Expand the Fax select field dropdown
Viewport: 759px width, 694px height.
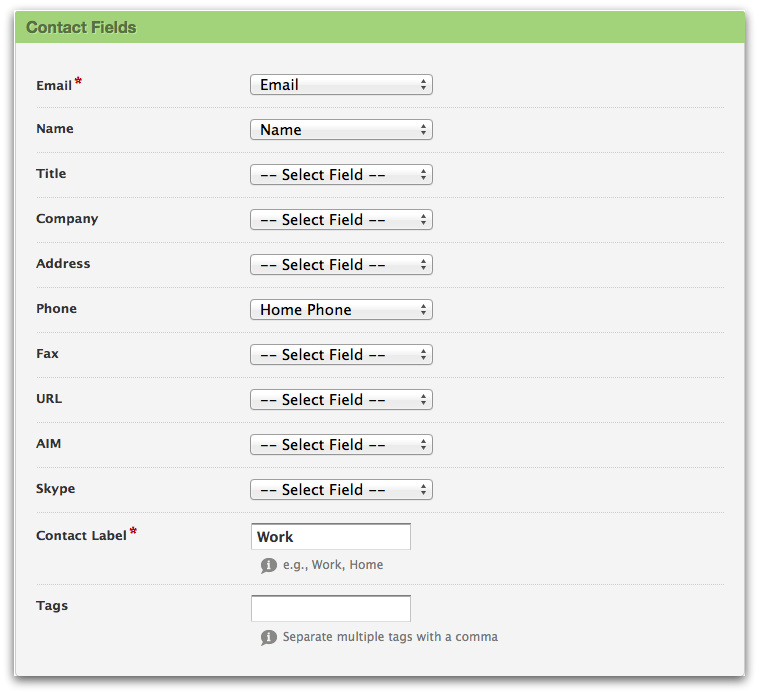(x=341, y=355)
